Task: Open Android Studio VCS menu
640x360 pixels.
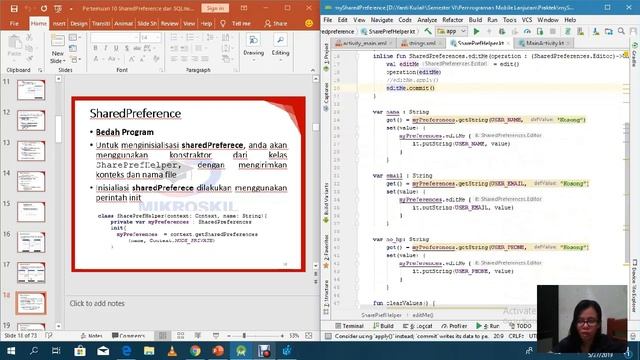Action: 527,20
